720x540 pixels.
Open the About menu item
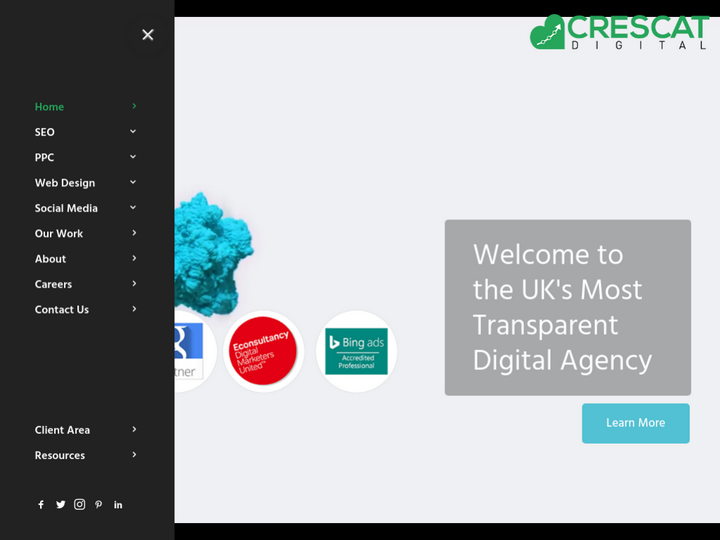[51, 259]
